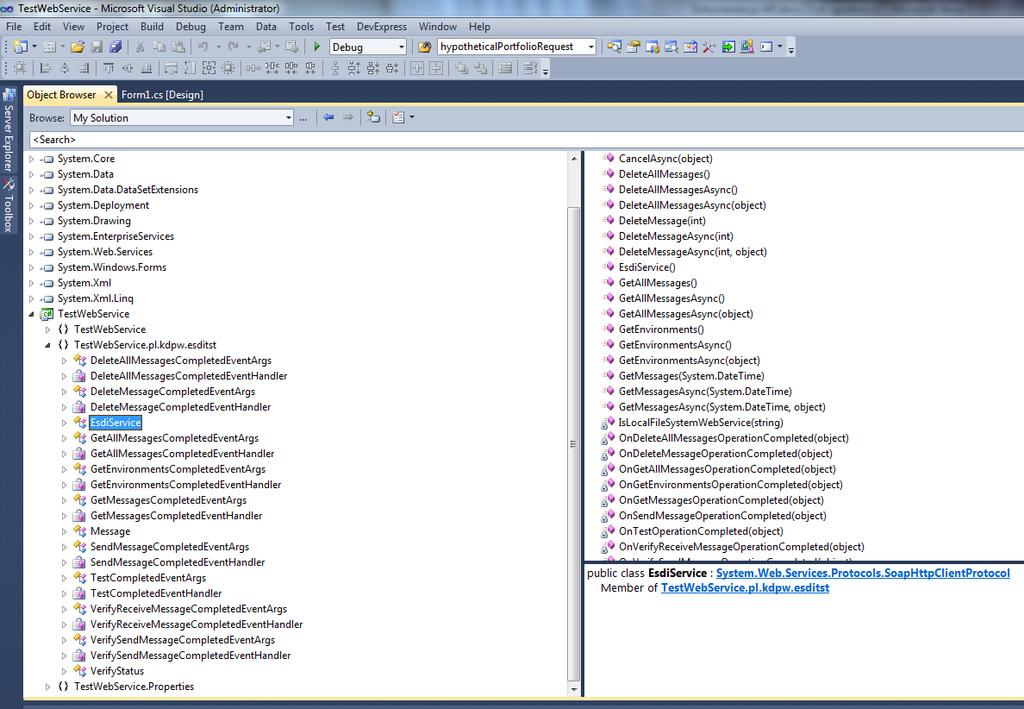Click the Find in Files icon
The image size is (1024, 709).
(x=424, y=47)
